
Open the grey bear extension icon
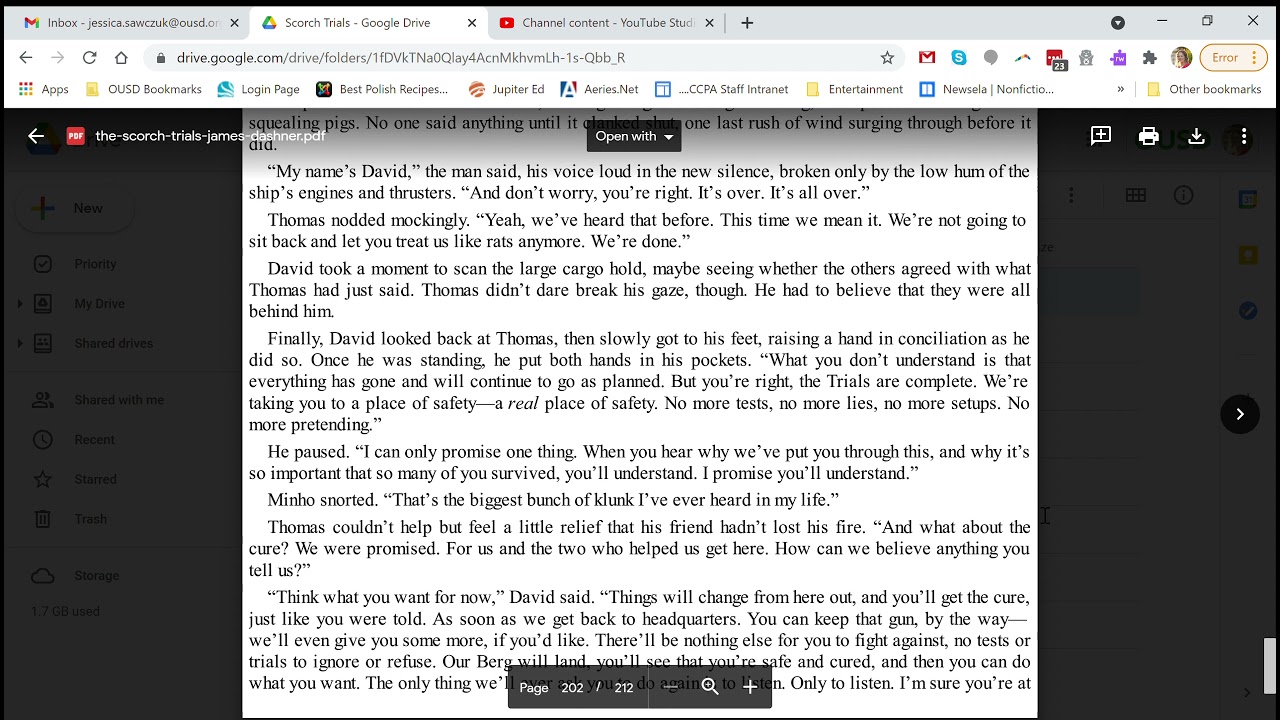tap(1087, 58)
